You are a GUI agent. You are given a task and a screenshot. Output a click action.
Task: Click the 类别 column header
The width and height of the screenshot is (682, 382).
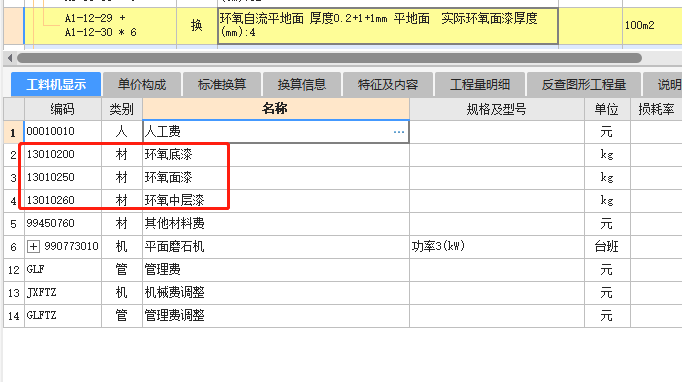coord(122,109)
